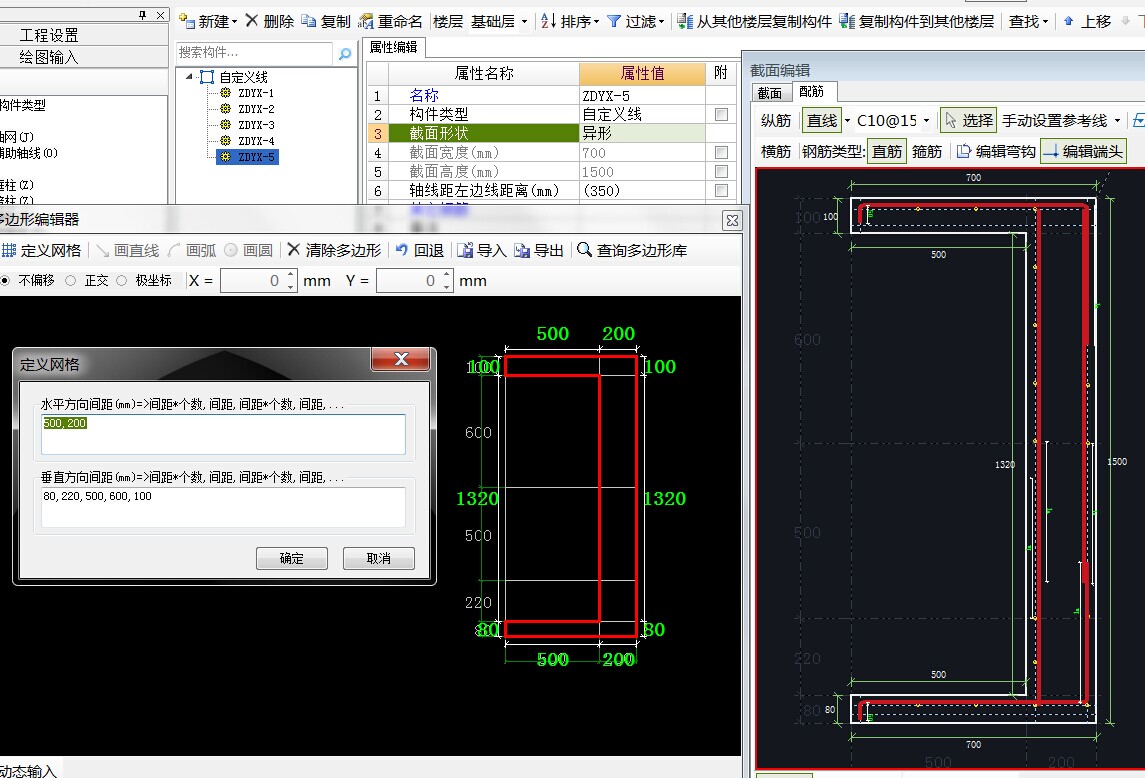Image resolution: width=1145 pixels, height=778 pixels.
Task: Open the 排序 dropdown arrow
Action: 596,22
